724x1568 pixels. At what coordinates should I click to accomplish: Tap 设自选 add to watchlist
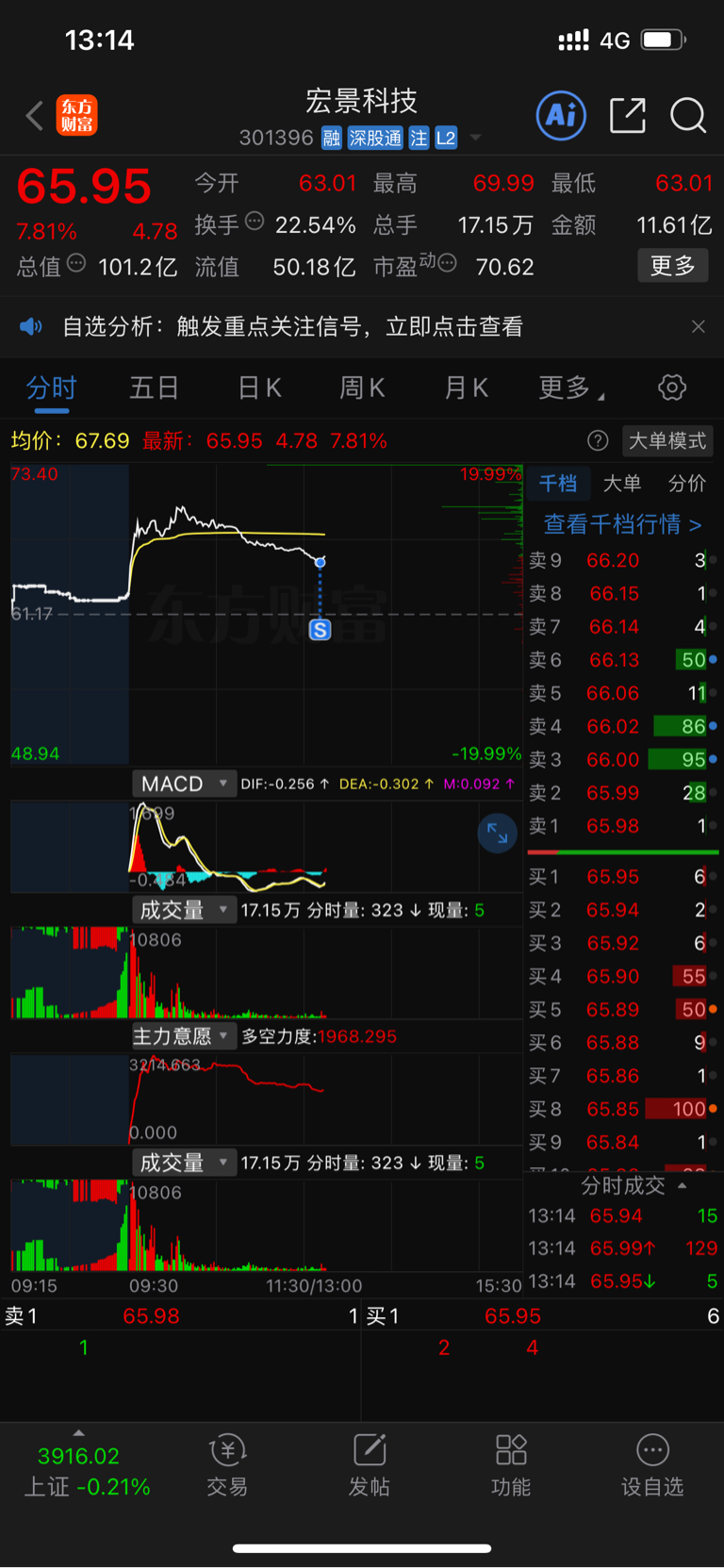pyautogui.click(x=652, y=1466)
